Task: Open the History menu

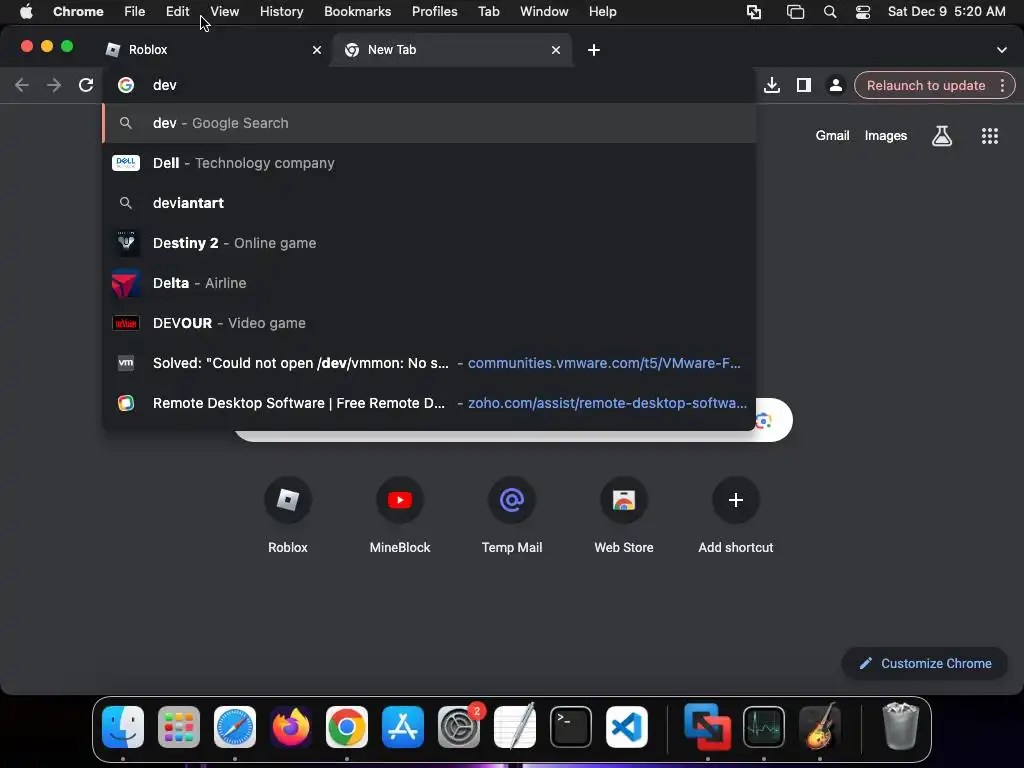Action: 281,11
